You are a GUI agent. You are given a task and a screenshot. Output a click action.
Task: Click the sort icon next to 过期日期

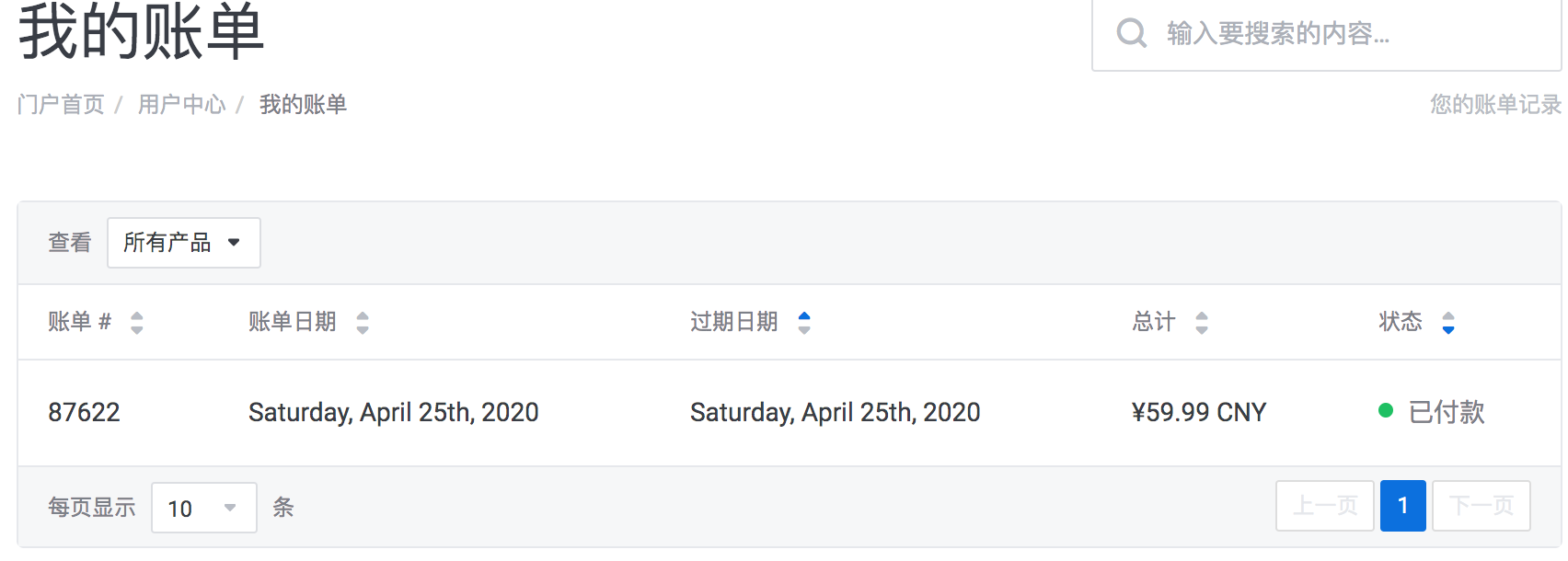click(803, 322)
